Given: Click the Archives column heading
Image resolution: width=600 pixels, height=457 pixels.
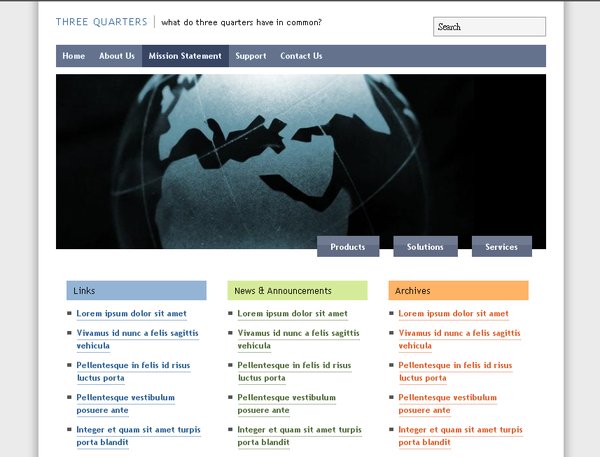Looking at the screenshot, I should point(458,291).
